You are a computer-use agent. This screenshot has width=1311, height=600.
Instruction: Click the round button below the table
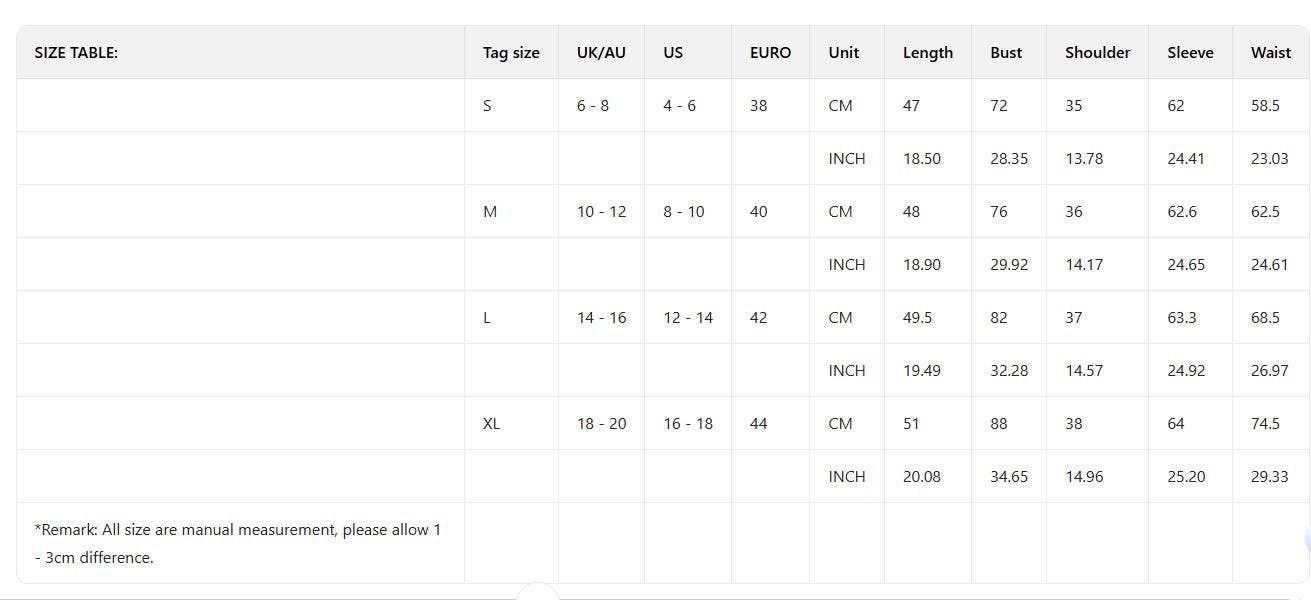coord(538,595)
